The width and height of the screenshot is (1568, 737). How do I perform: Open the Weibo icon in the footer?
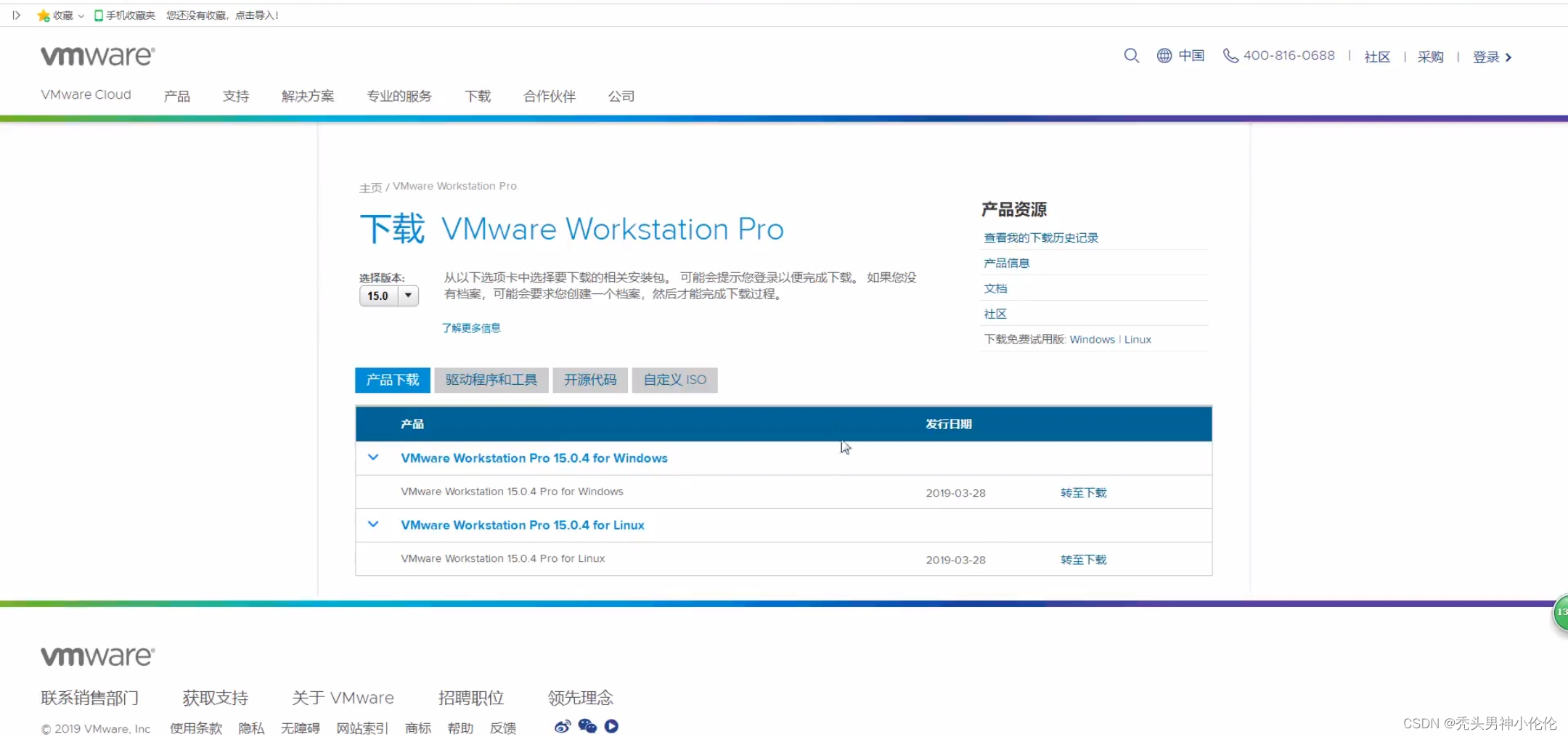tap(562, 726)
